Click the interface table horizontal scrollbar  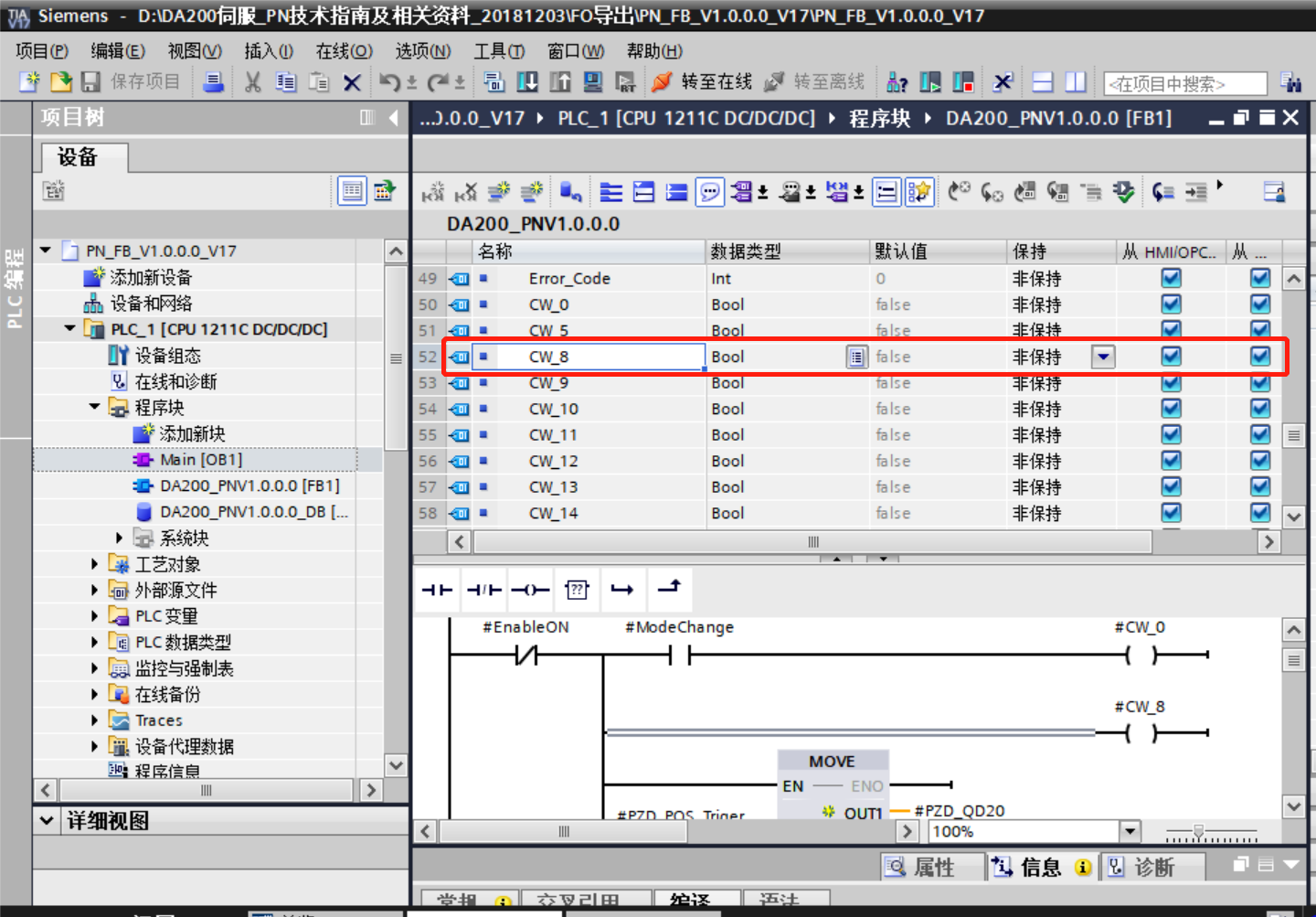coord(812,542)
